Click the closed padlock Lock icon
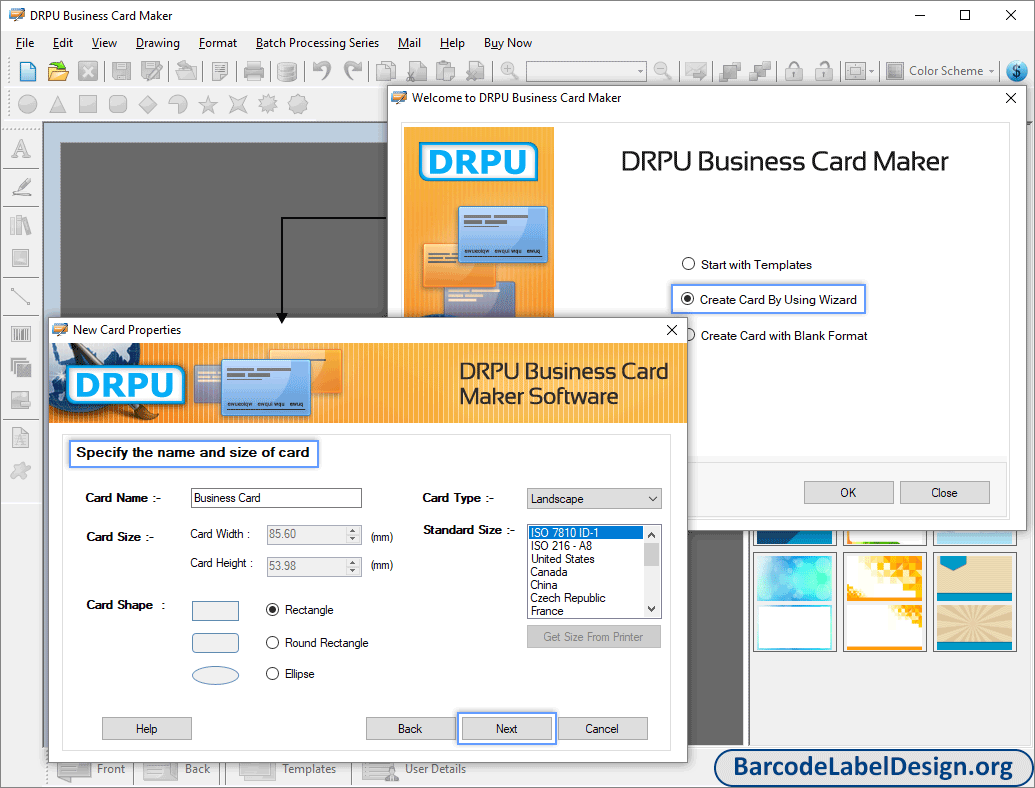This screenshot has height=788, width=1035. click(x=794, y=71)
